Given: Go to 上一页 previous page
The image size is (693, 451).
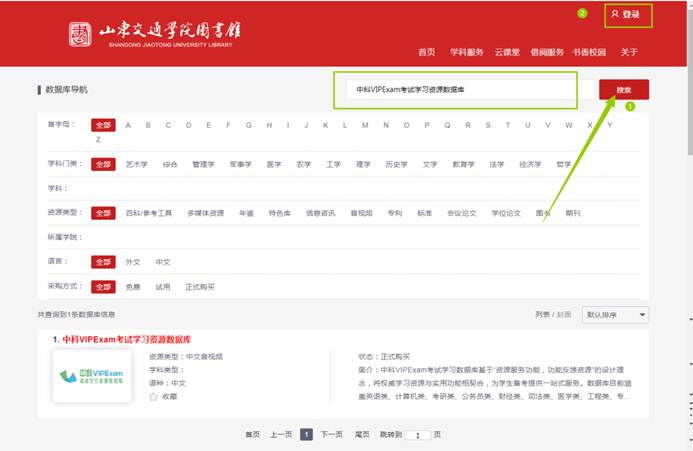Looking at the screenshot, I should point(281,435).
